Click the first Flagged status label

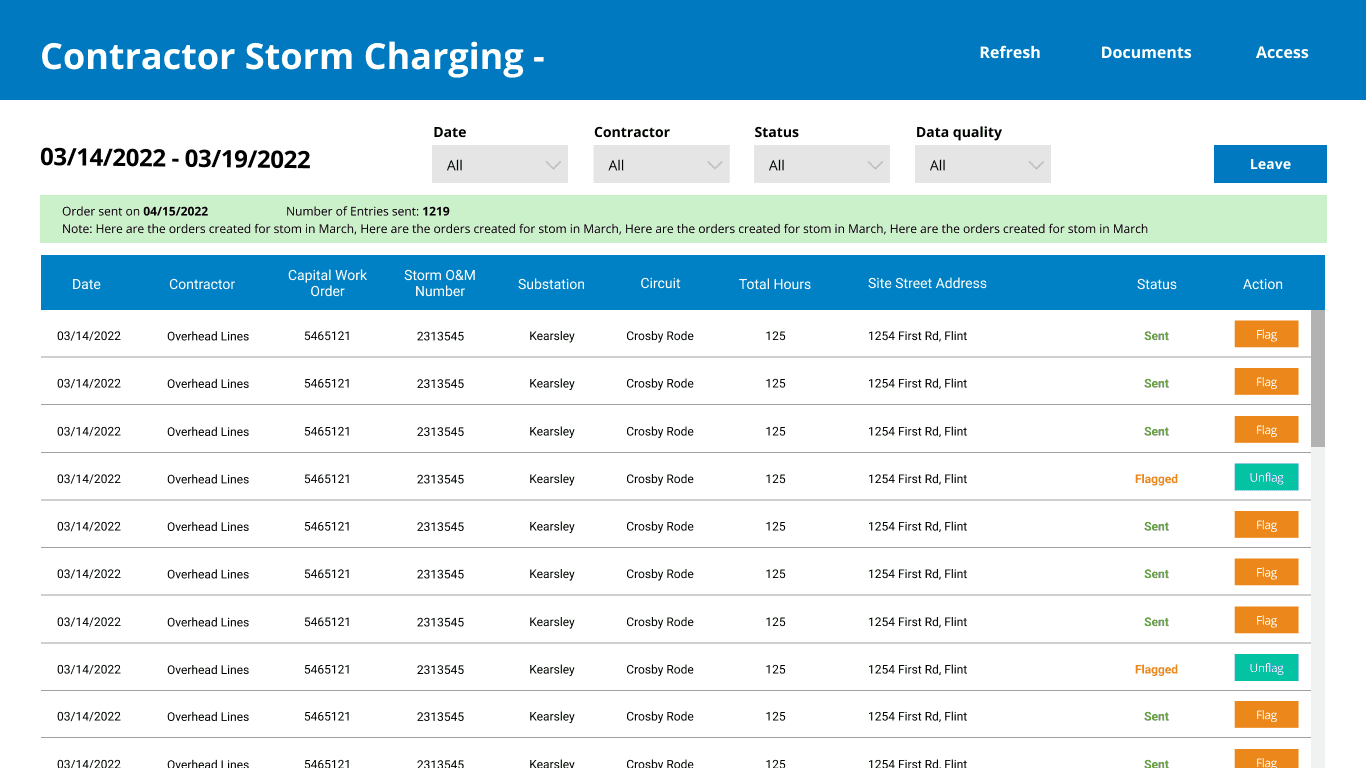pos(1156,479)
